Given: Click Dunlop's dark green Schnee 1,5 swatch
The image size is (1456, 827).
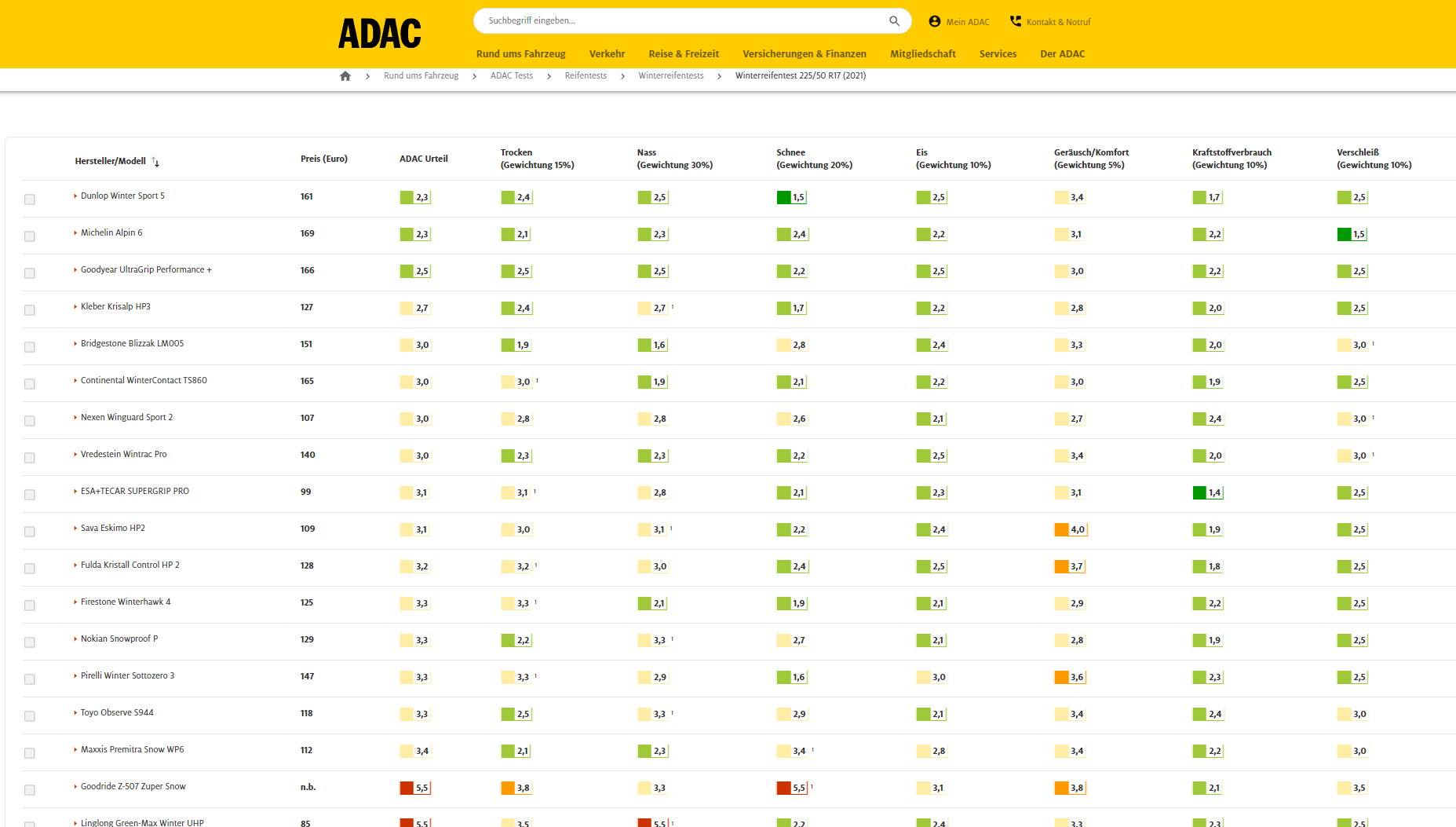Looking at the screenshot, I should coord(783,198).
